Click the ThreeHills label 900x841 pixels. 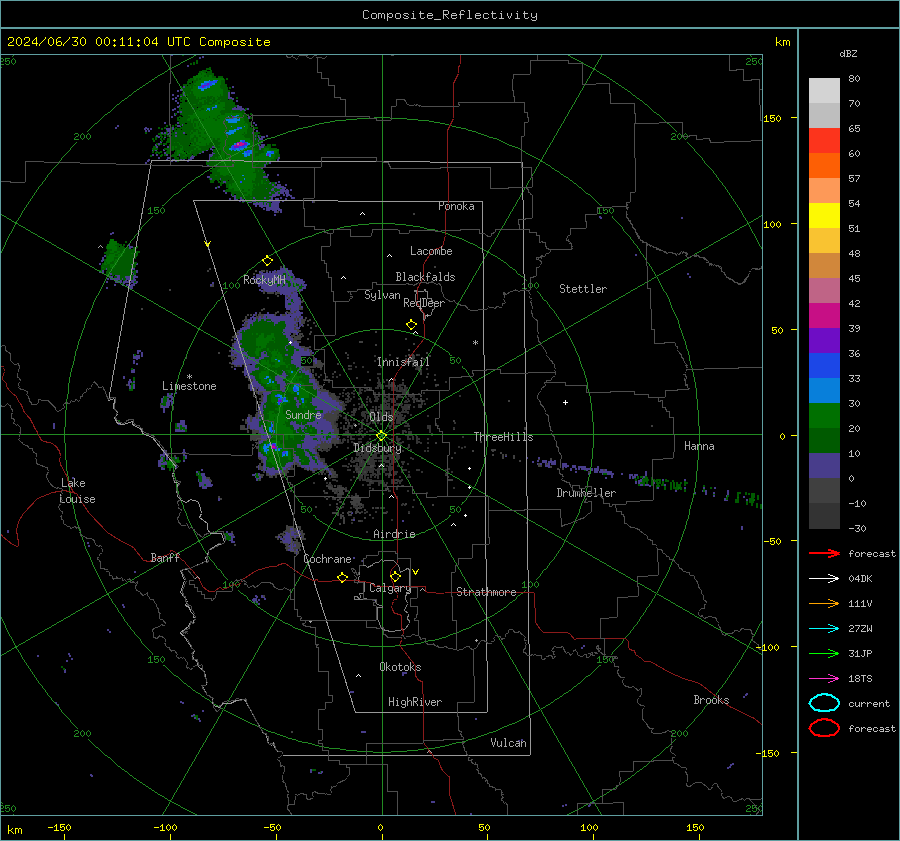[503, 437]
